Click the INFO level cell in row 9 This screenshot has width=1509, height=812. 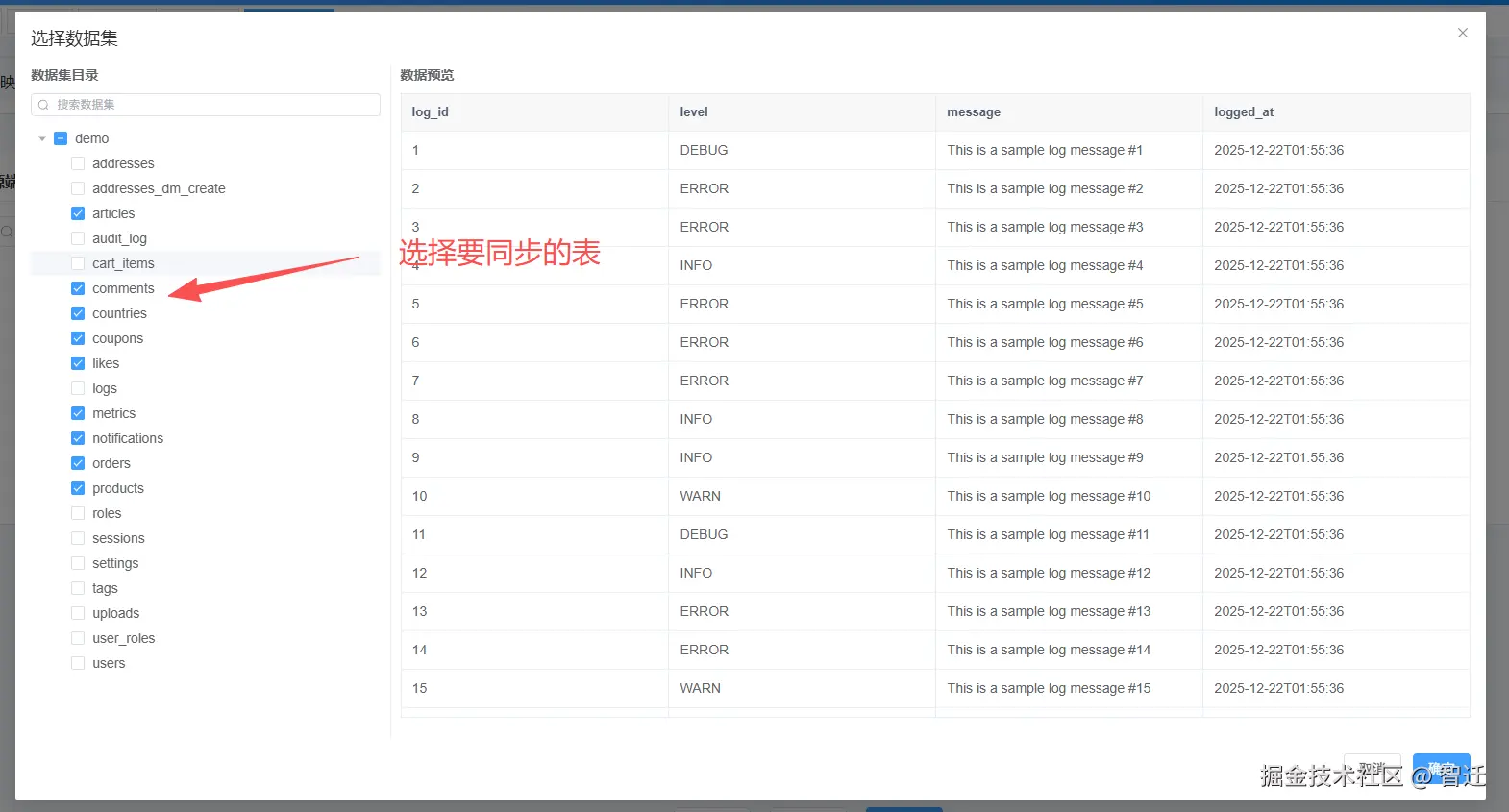(x=802, y=457)
